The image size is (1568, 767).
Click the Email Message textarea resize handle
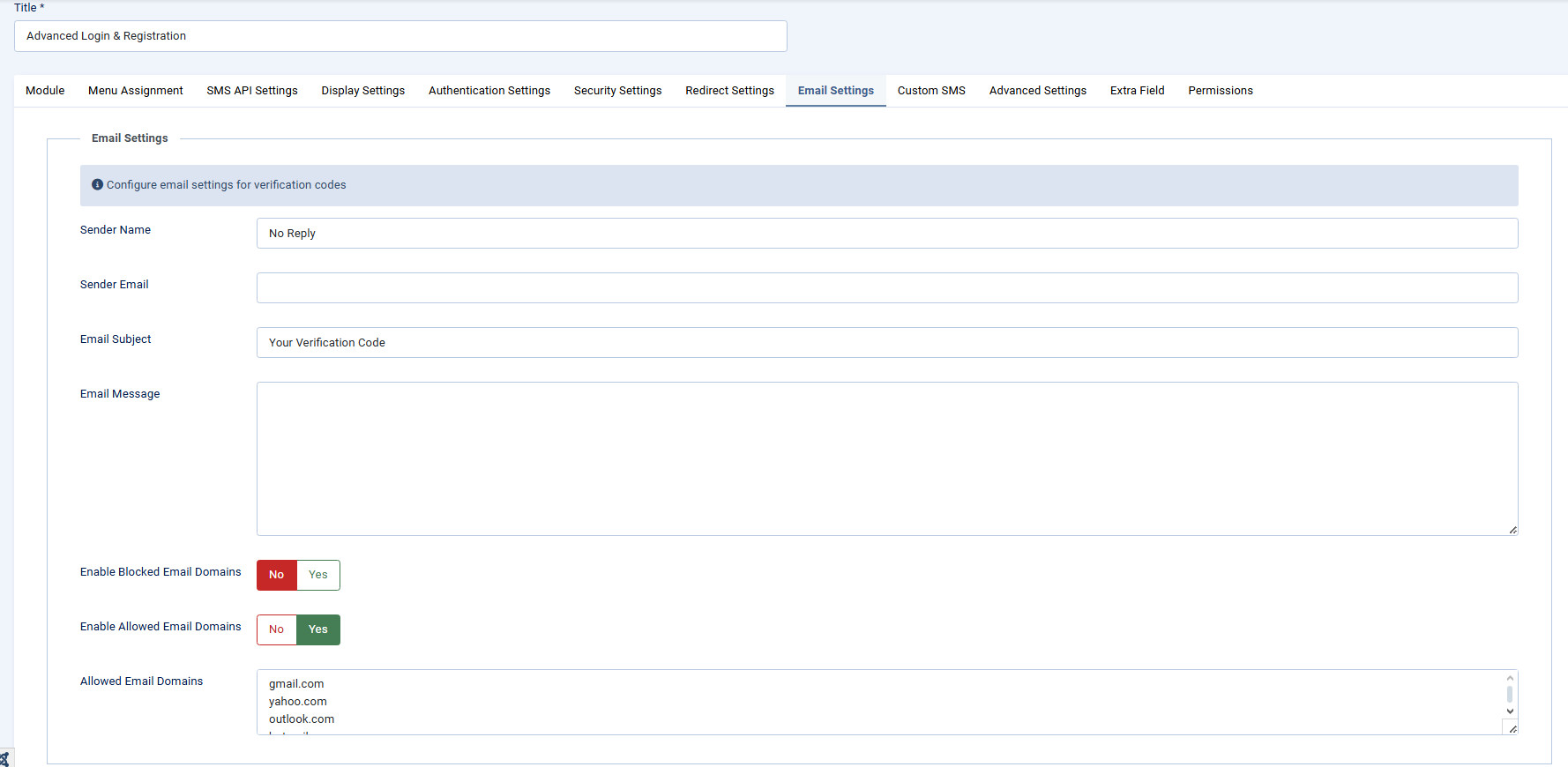click(x=1512, y=530)
